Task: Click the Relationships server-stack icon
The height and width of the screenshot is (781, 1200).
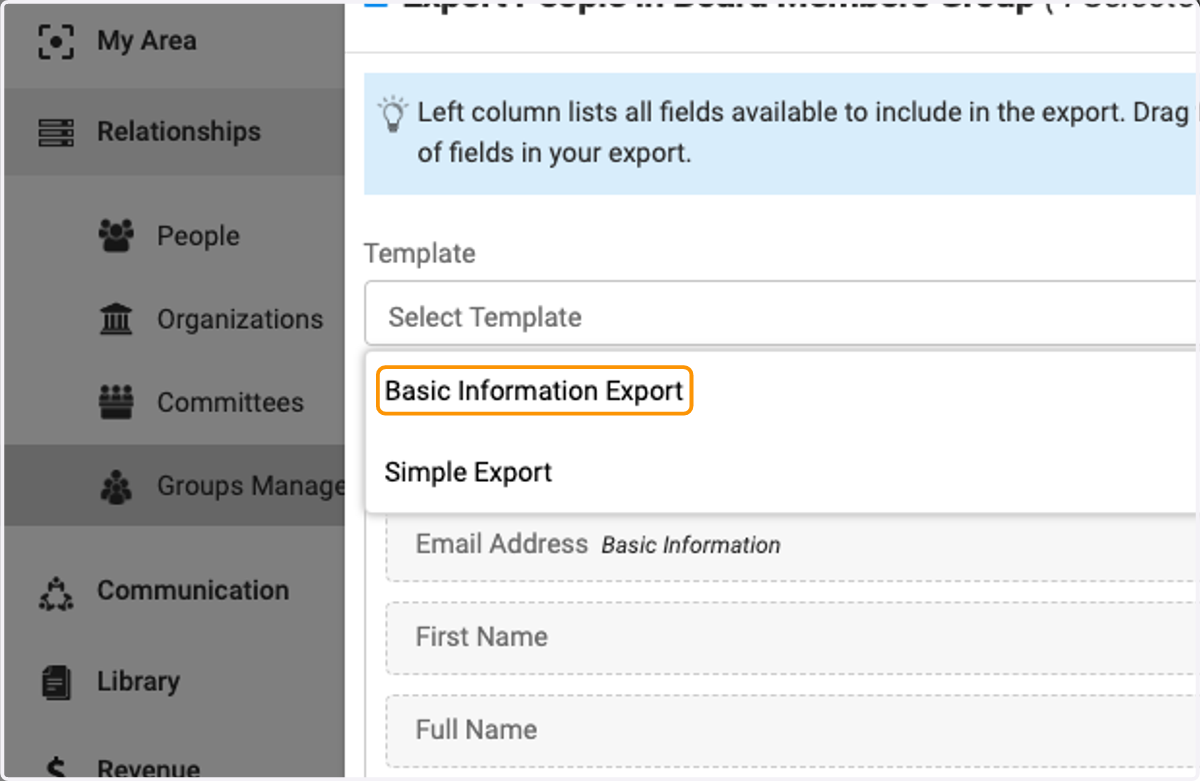Action: tap(56, 132)
